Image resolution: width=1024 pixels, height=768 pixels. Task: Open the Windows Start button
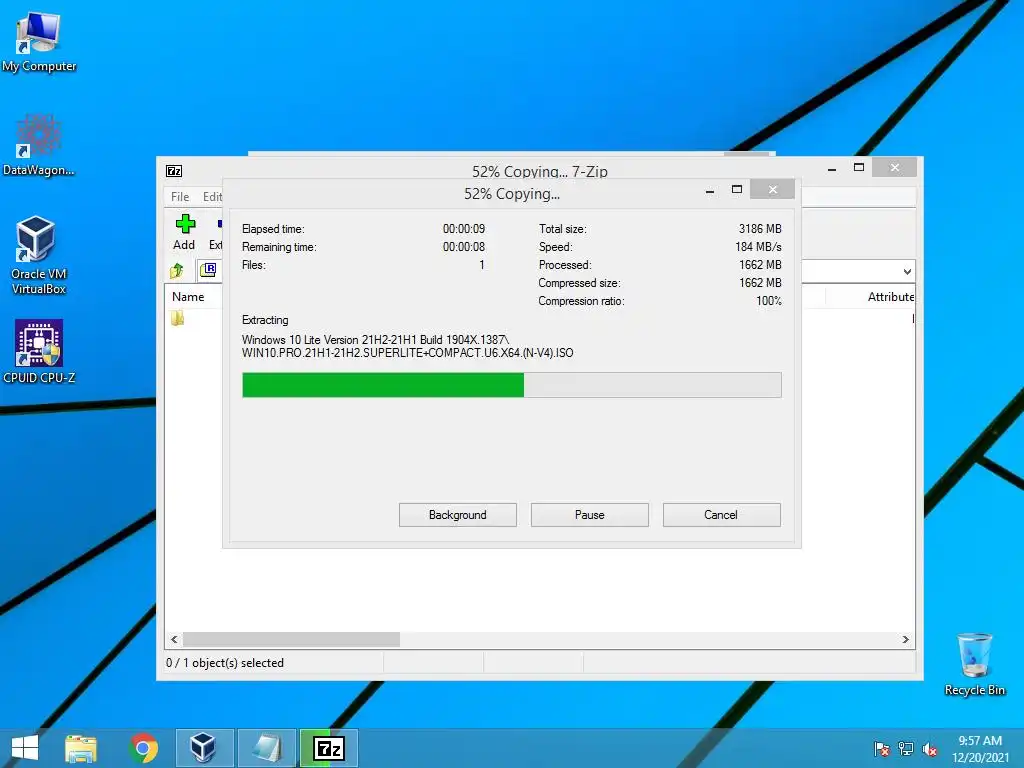(25, 748)
